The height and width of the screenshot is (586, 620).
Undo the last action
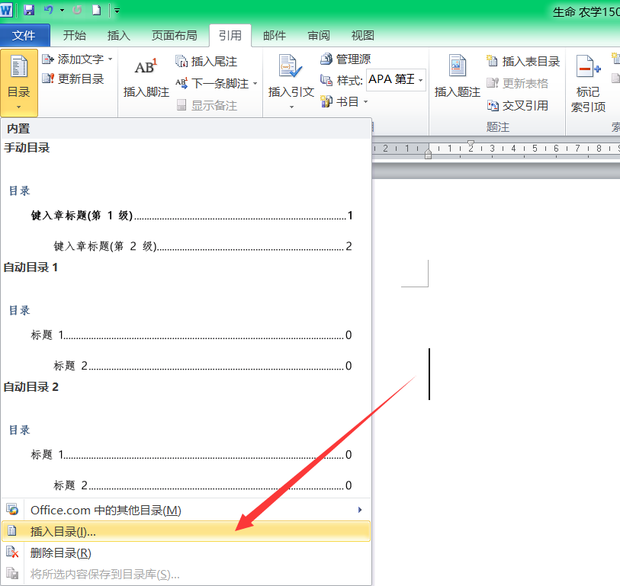[x=48, y=10]
